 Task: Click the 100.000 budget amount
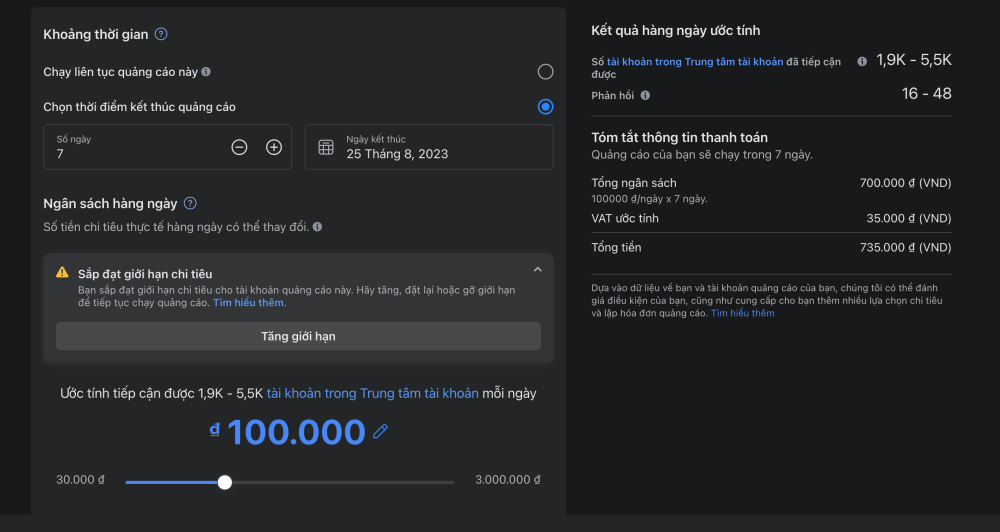click(296, 432)
